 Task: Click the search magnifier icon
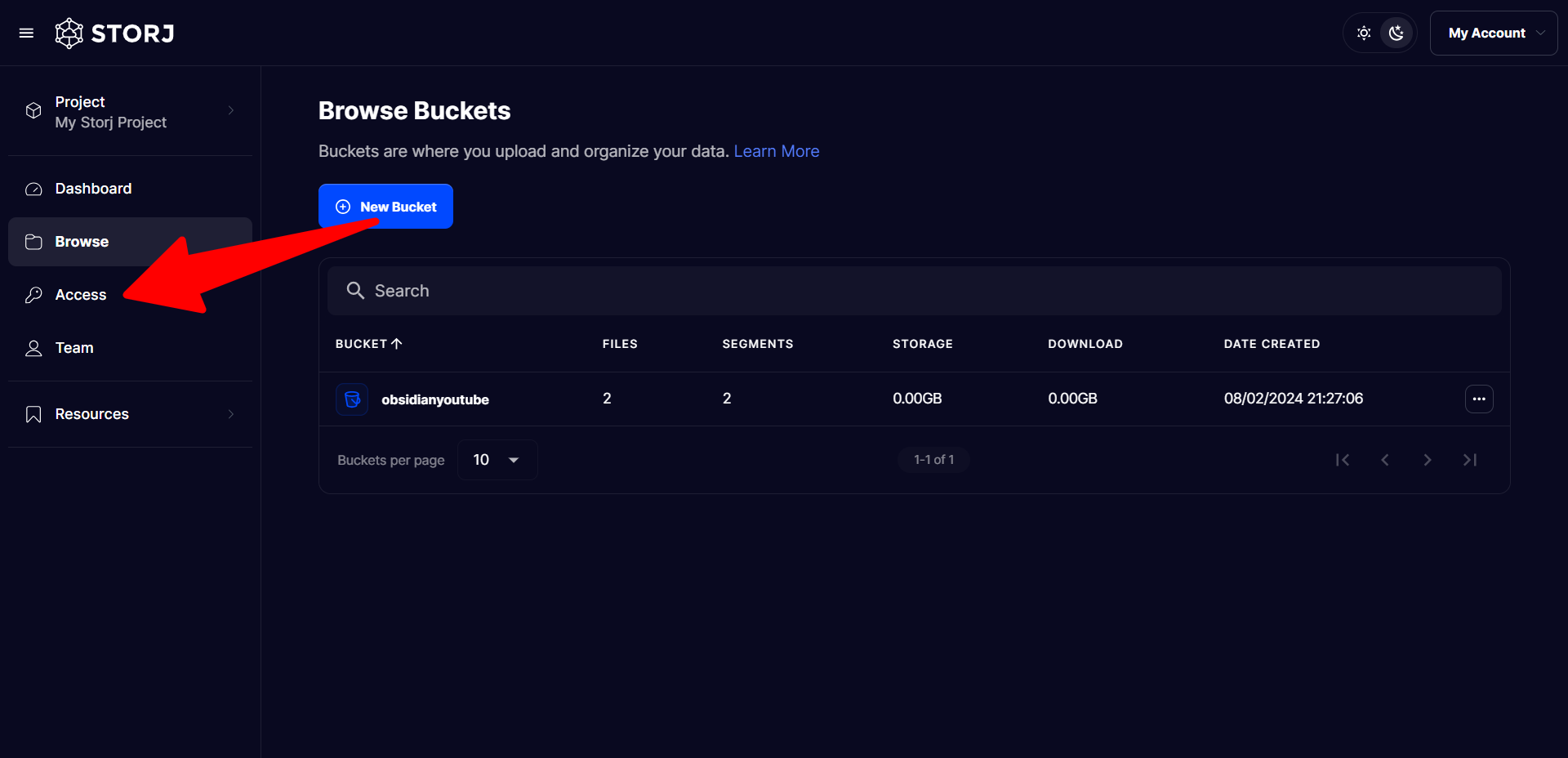pyautogui.click(x=355, y=291)
